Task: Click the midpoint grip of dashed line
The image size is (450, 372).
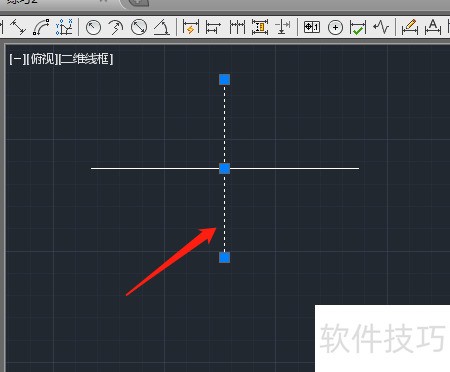Action: (225, 169)
